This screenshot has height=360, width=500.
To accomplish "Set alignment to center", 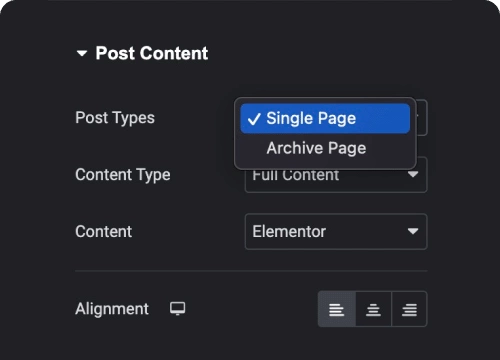I will (x=374, y=309).
